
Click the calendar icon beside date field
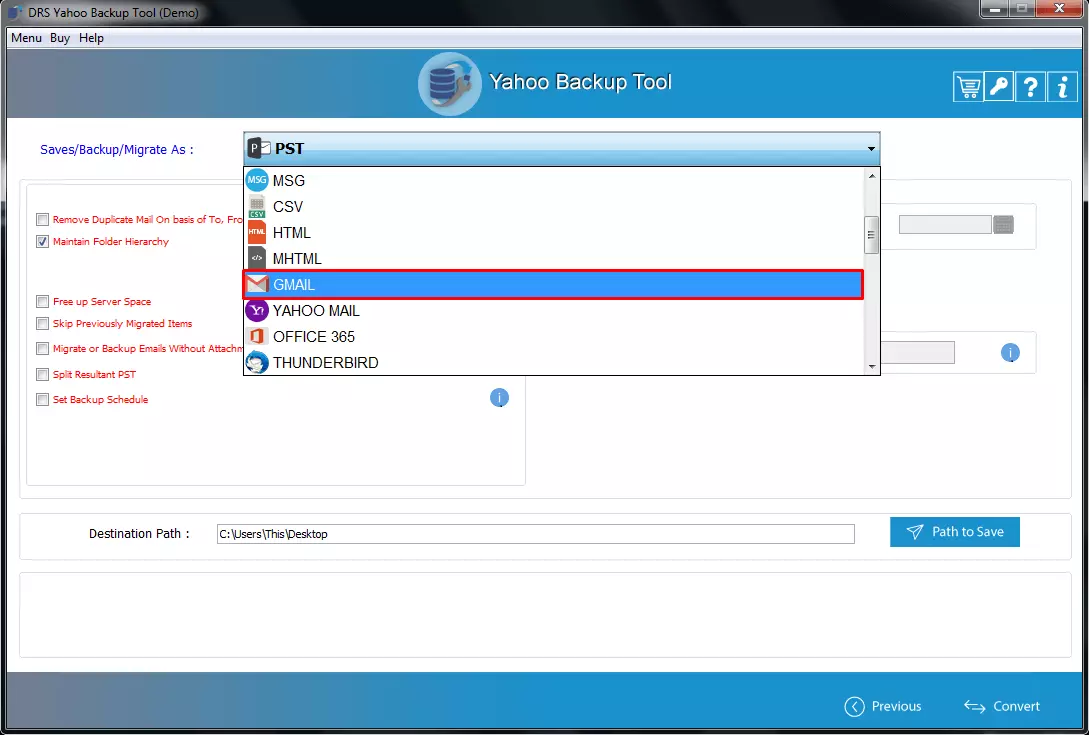pyautogui.click(x=1004, y=225)
